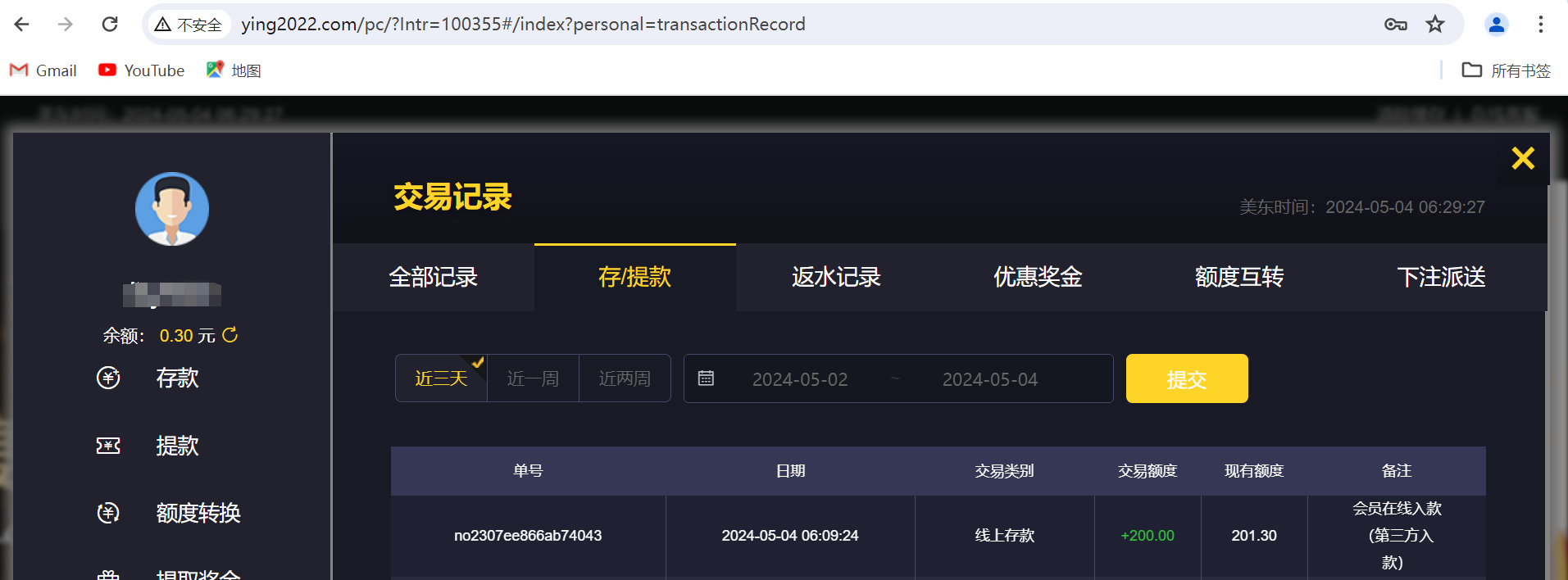The image size is (1568, 580).
Task: Set start date field 2024-05-02
Action: (x=800, y=379)
